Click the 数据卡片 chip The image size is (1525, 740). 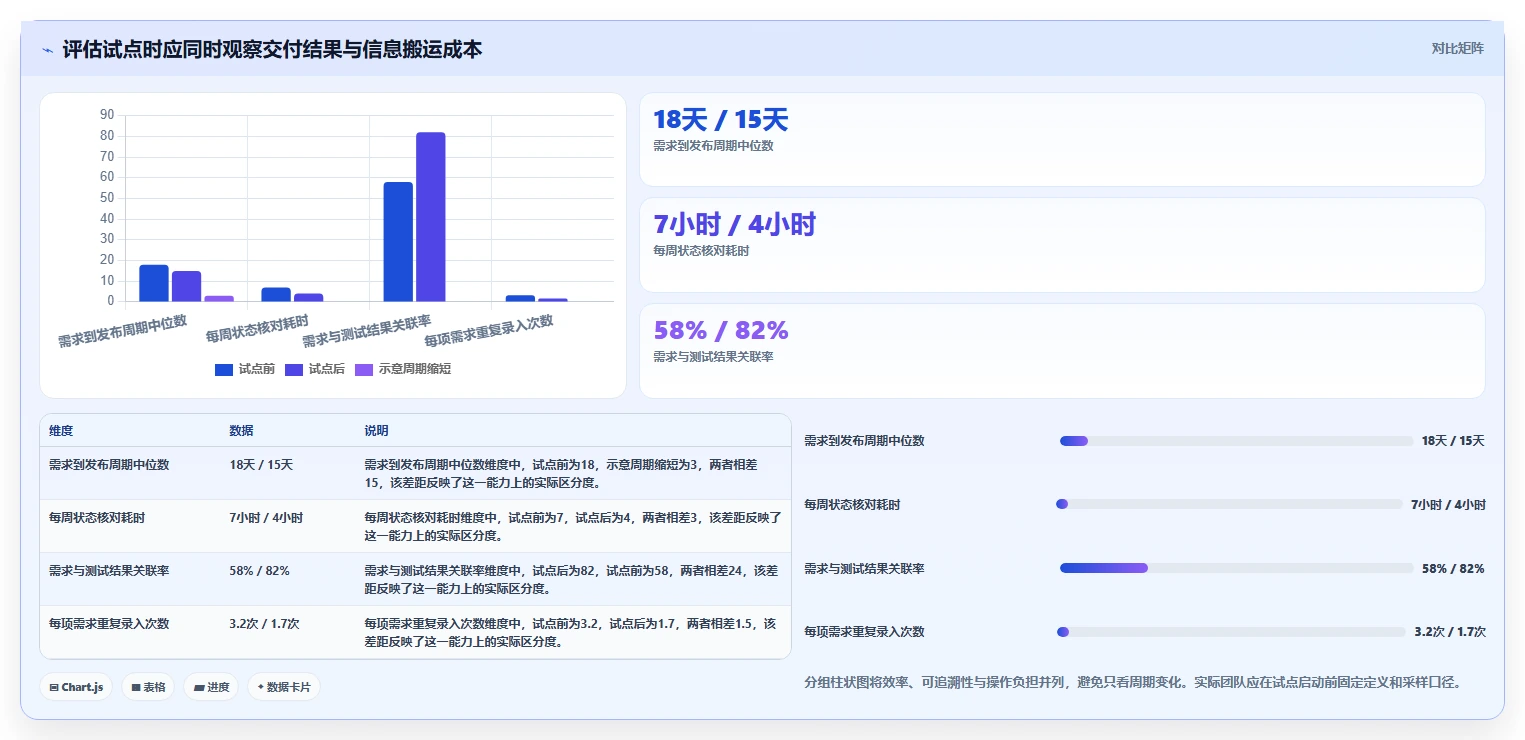point(284,687)
